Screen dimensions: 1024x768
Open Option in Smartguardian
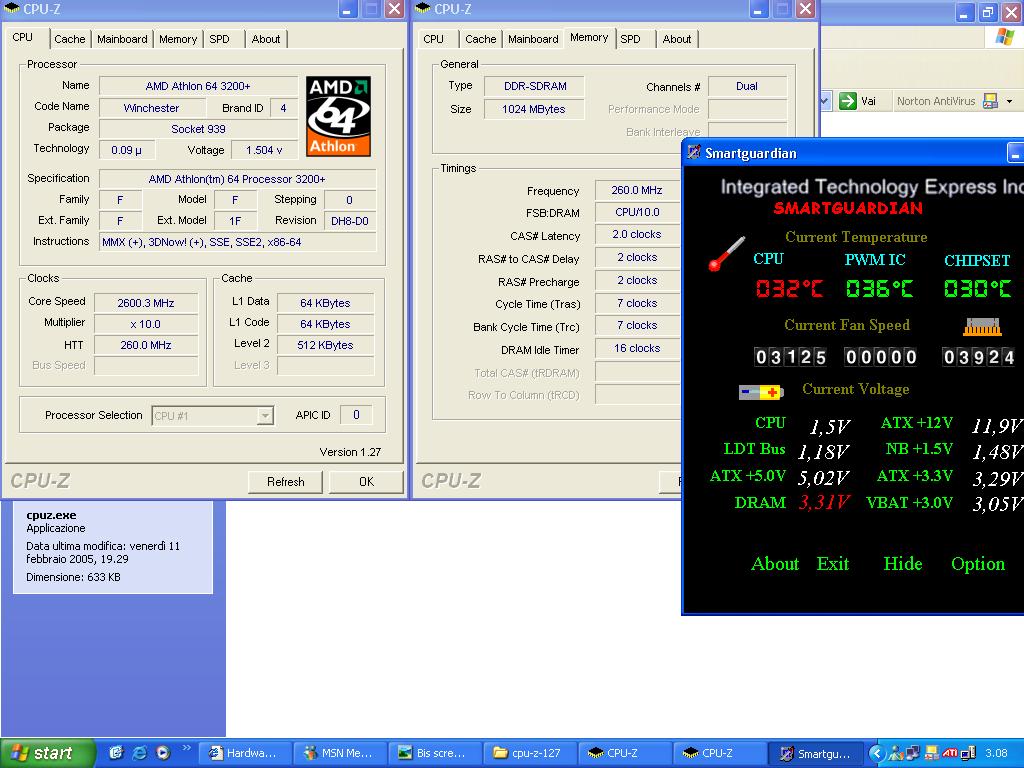point(978,564)
